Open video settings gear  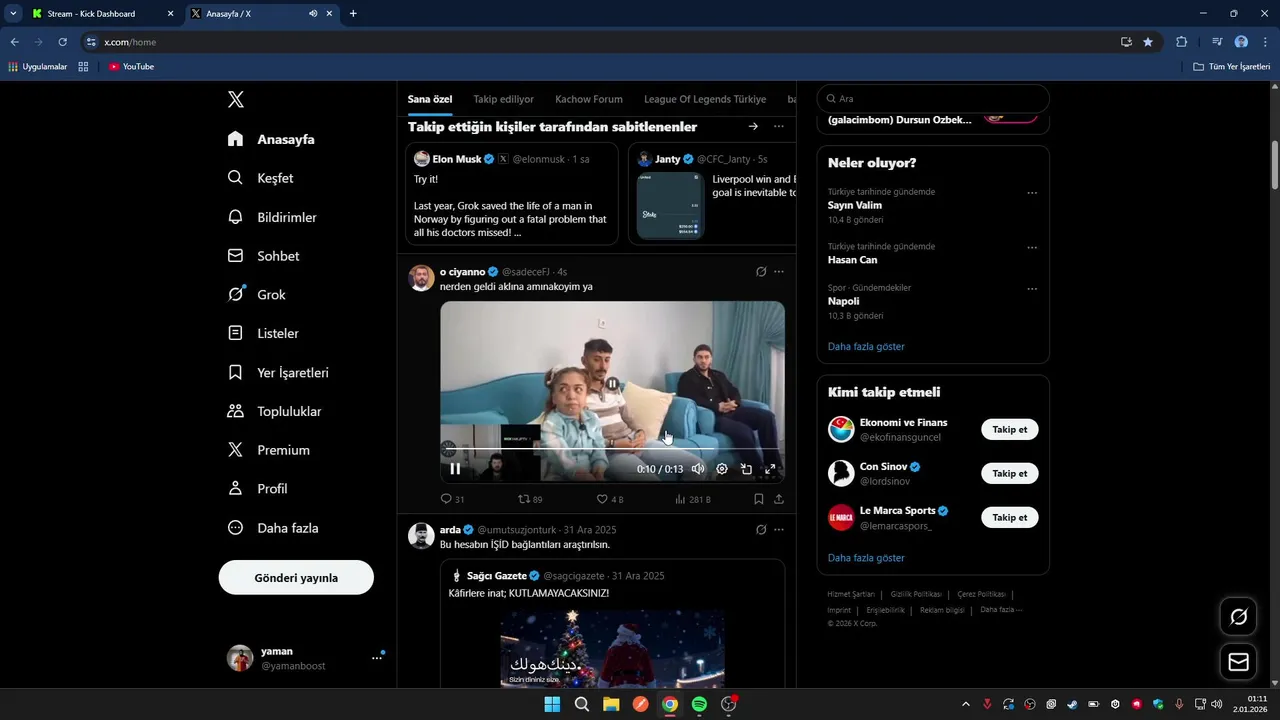click(x=722, y=468)
